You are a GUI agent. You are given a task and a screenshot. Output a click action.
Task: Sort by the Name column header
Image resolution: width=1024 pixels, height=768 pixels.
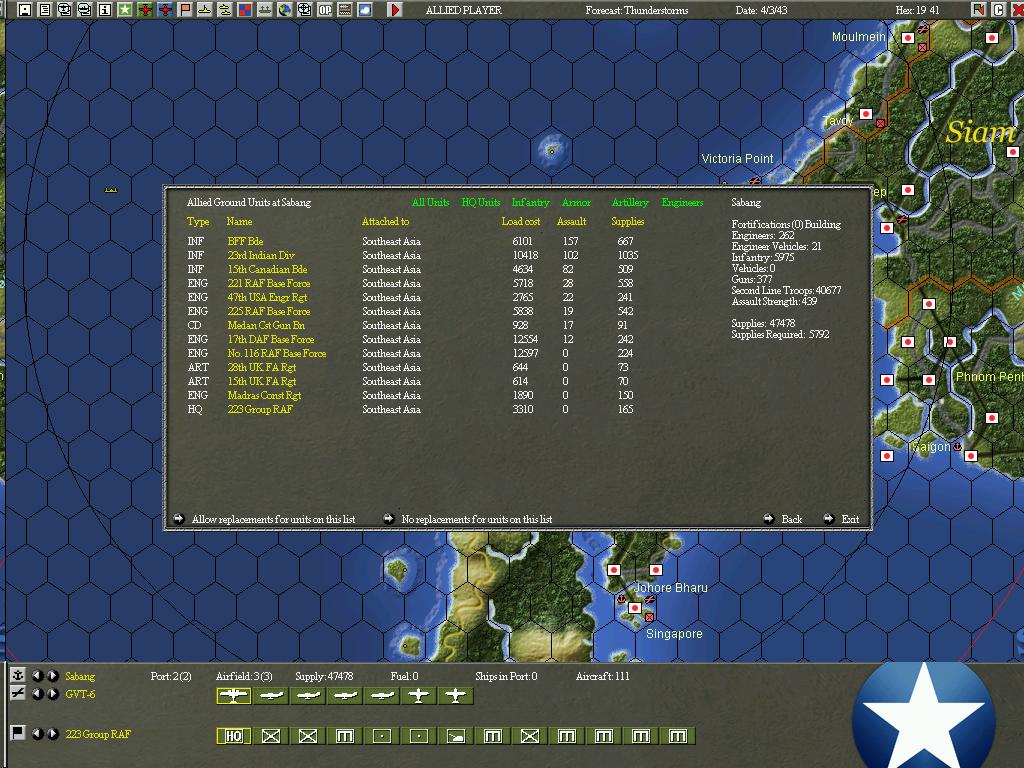[x=239, y=221]
